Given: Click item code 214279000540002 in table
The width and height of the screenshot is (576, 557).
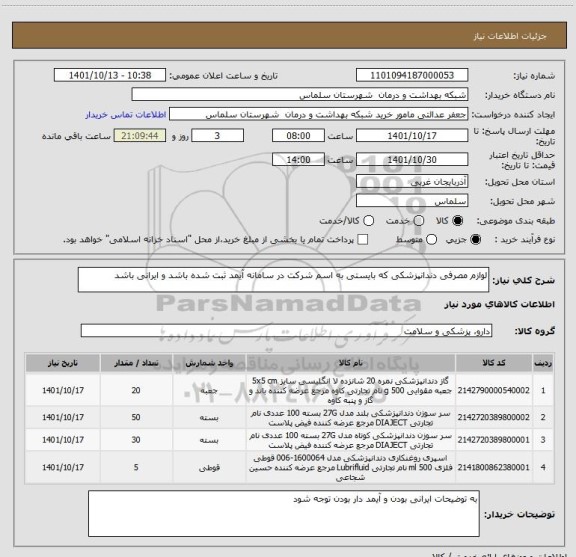Looking at the screenshot, I should [x=494, y=390].
